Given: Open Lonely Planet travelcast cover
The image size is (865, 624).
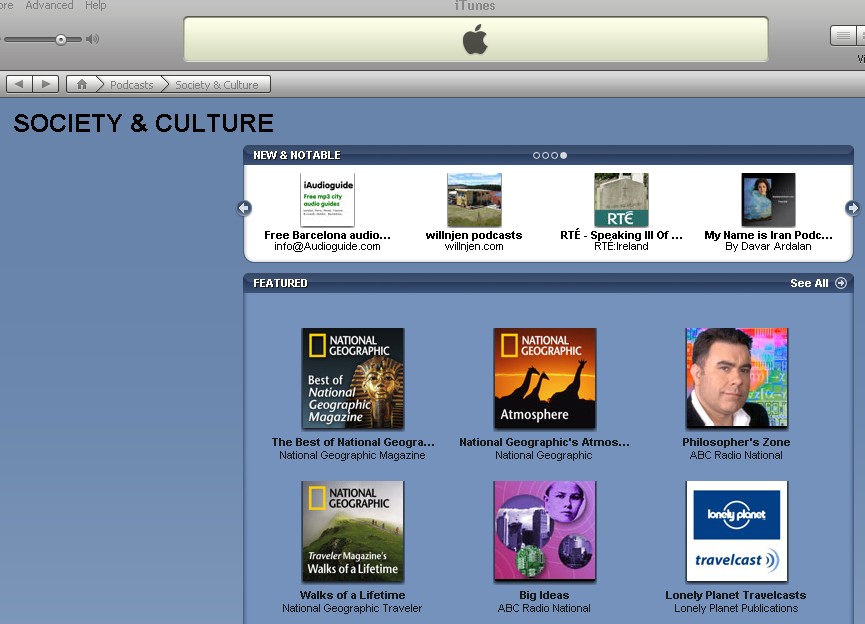Looking at the screenshot, I should click(x=736, y=531).
